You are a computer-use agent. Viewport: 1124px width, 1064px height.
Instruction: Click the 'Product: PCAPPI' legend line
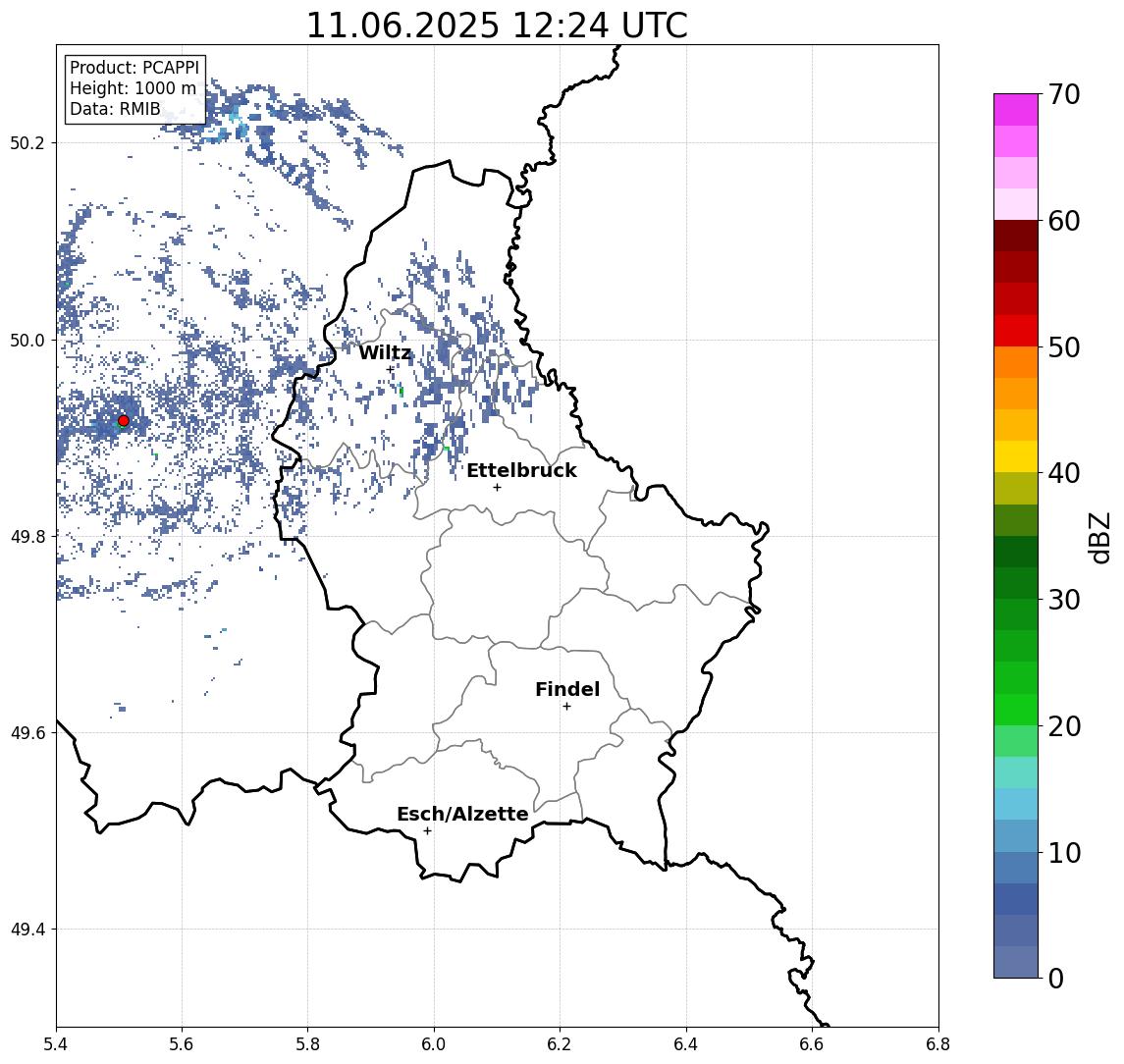tap(134, 68)
